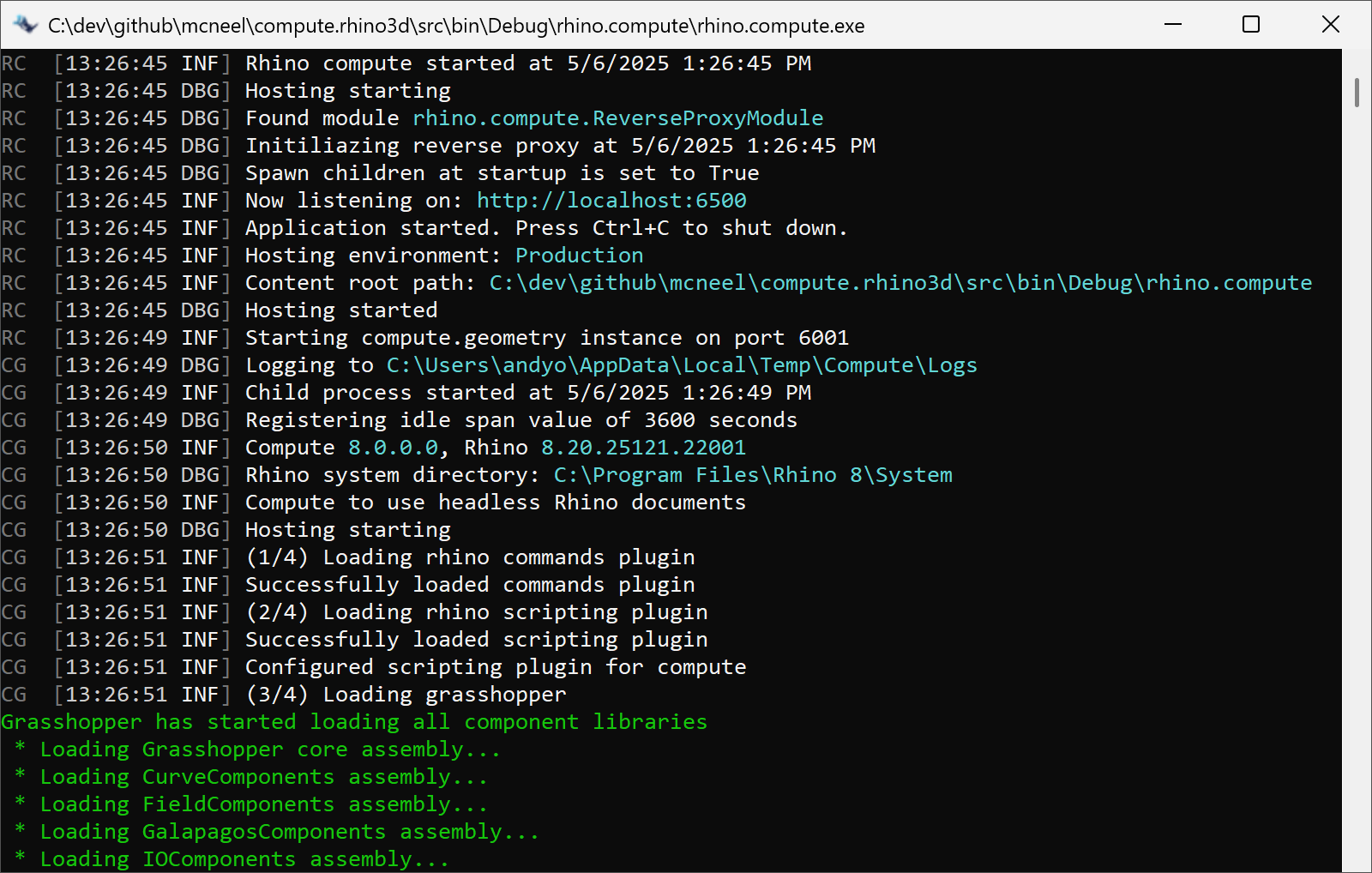Click the window title path text
This screenshot has height=873, width=1372.
(x=456, y=26)
